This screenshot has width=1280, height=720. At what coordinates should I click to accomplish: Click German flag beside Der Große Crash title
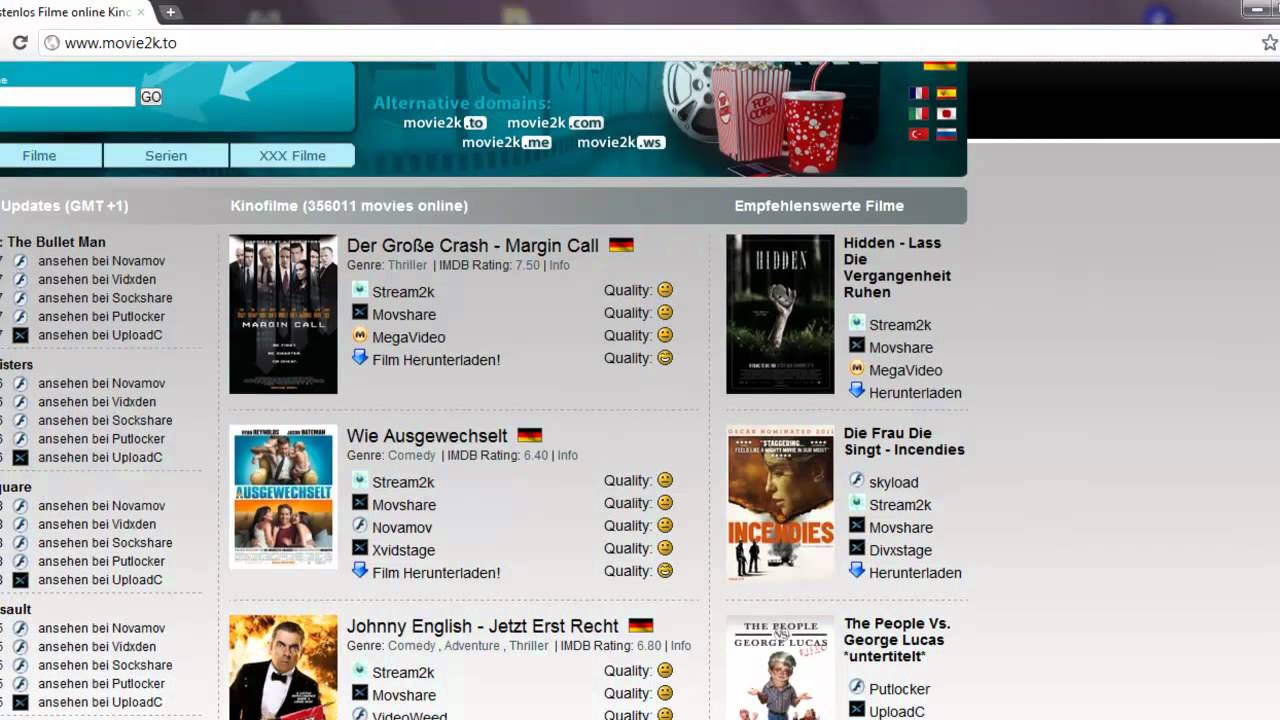[x=621, y=245]
